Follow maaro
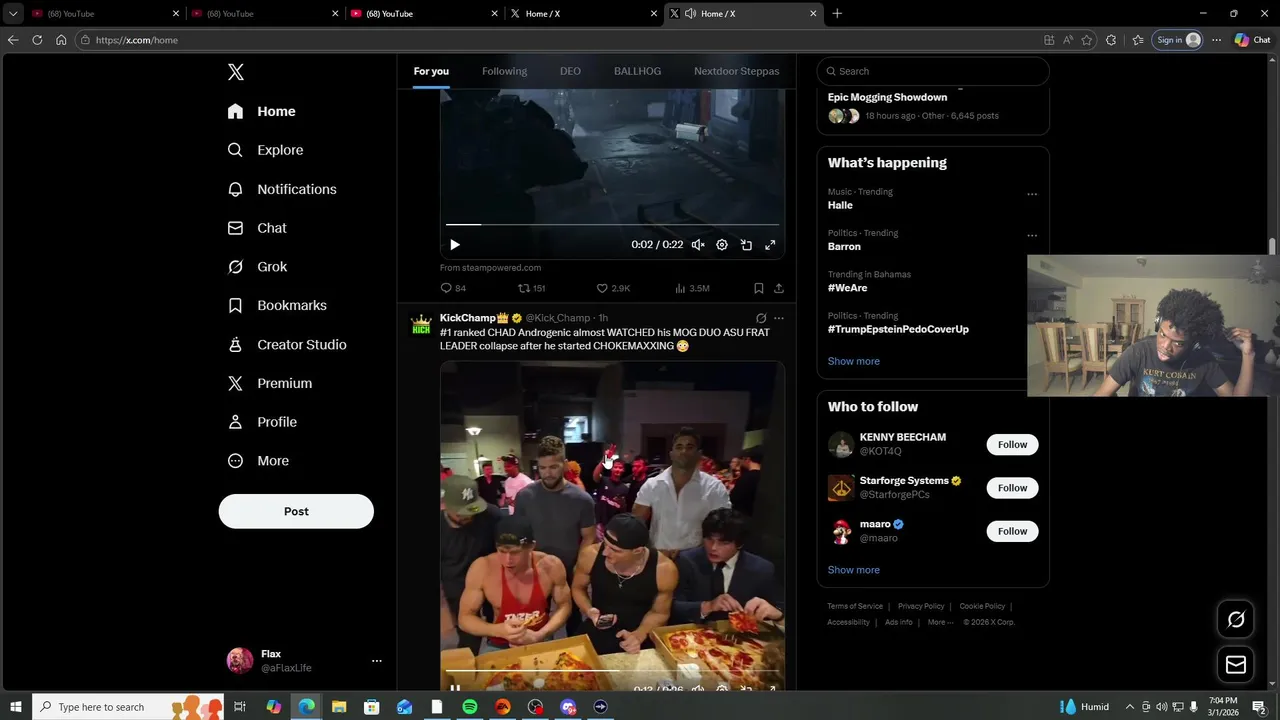This screenshot has width=1280, height=720. pyautogui.click(x=1012, y=531)
